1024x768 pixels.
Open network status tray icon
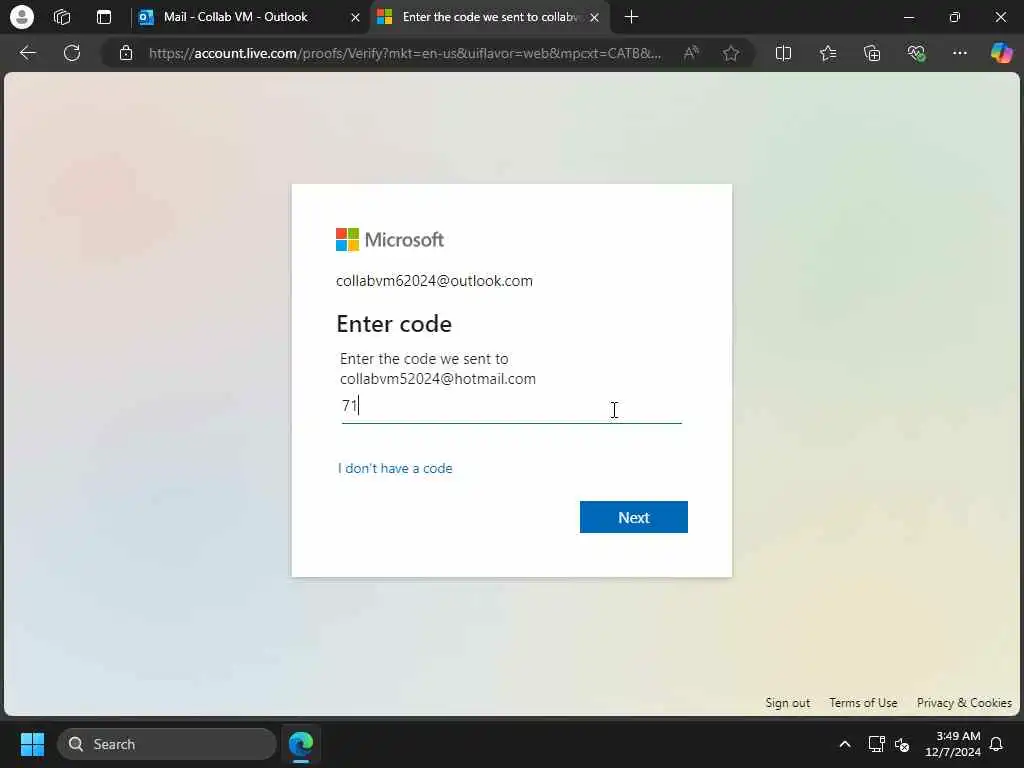point(876,744)
